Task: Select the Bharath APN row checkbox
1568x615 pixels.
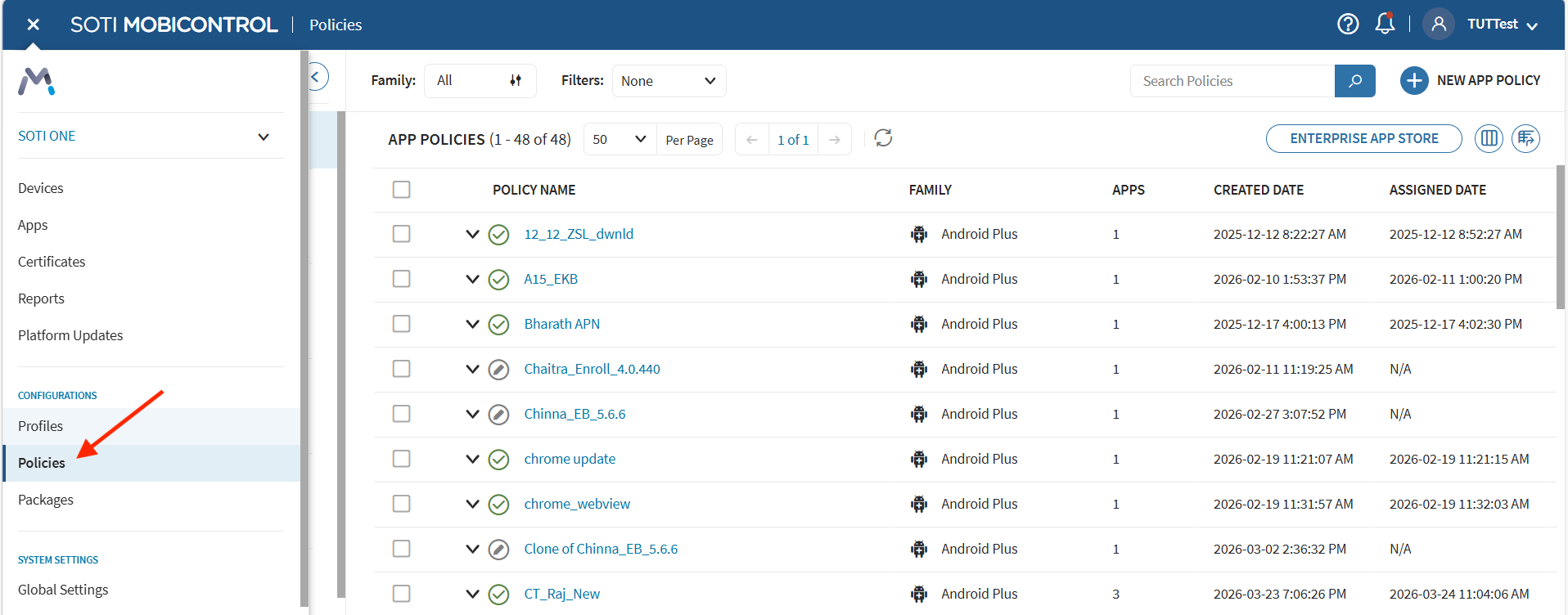Action: coord(401,324)
